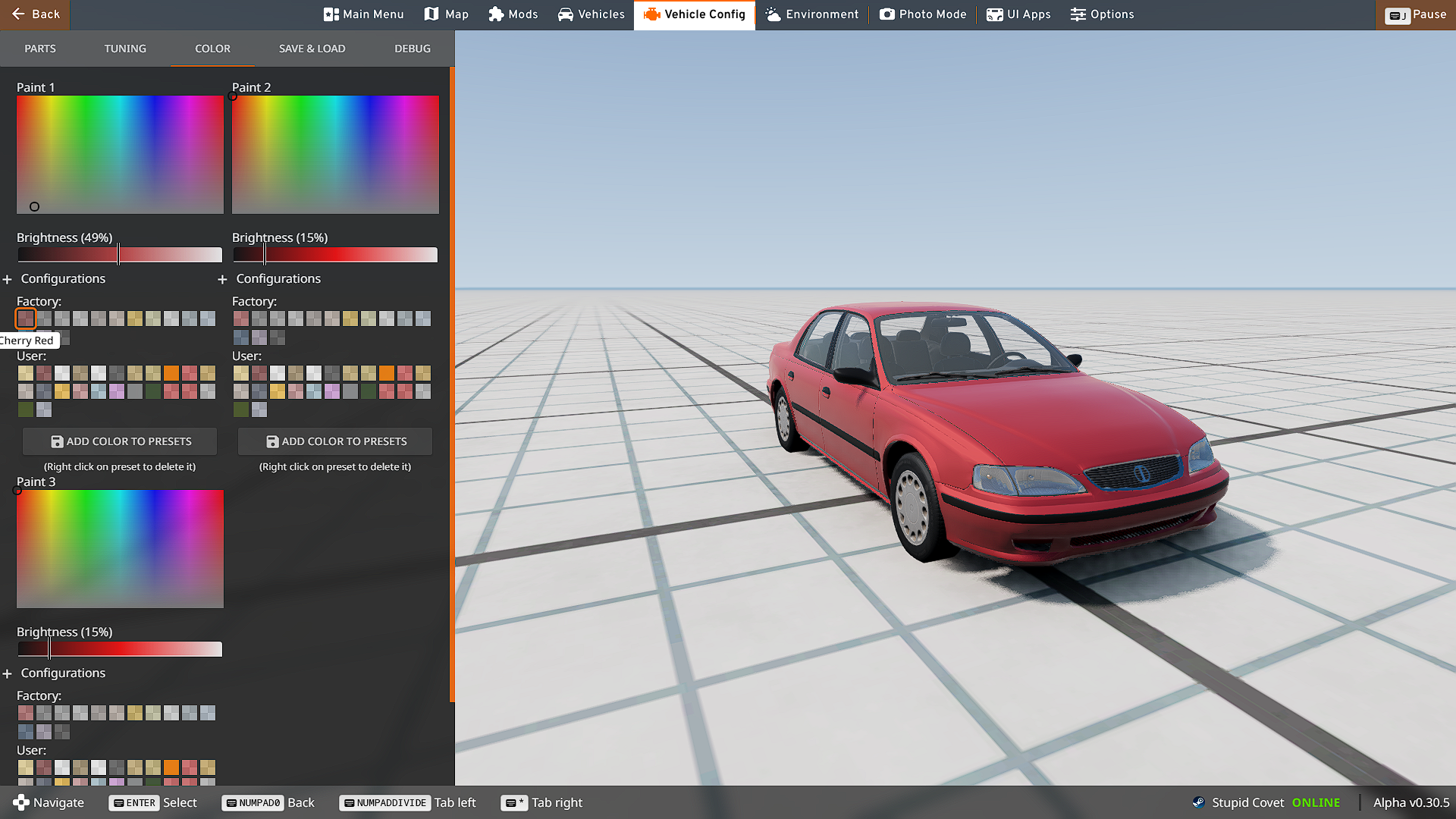Go to the Main Menu
Screen dimensions: 1456x819
coord(364,14)
